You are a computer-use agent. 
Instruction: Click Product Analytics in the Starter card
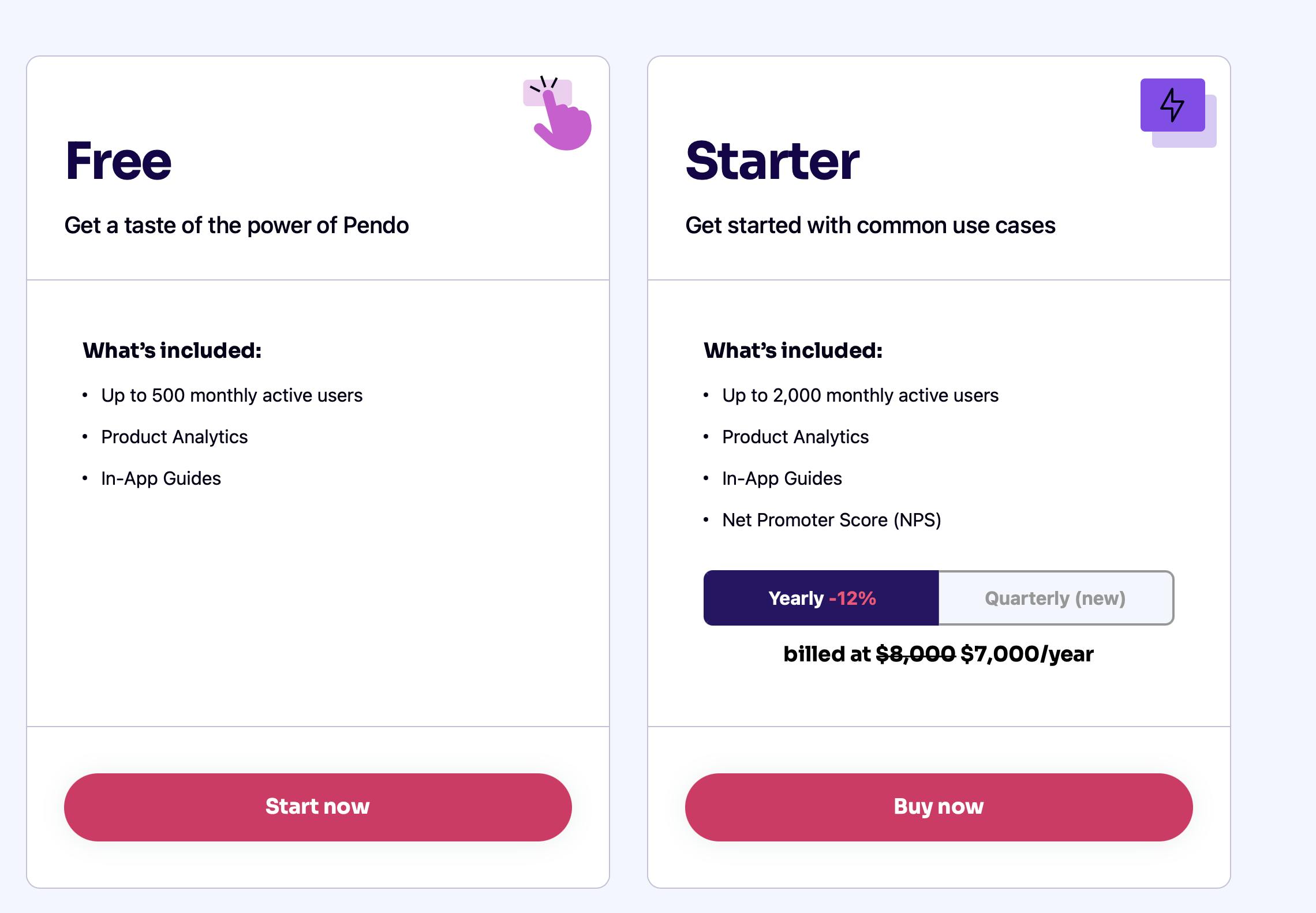[795, 437]
